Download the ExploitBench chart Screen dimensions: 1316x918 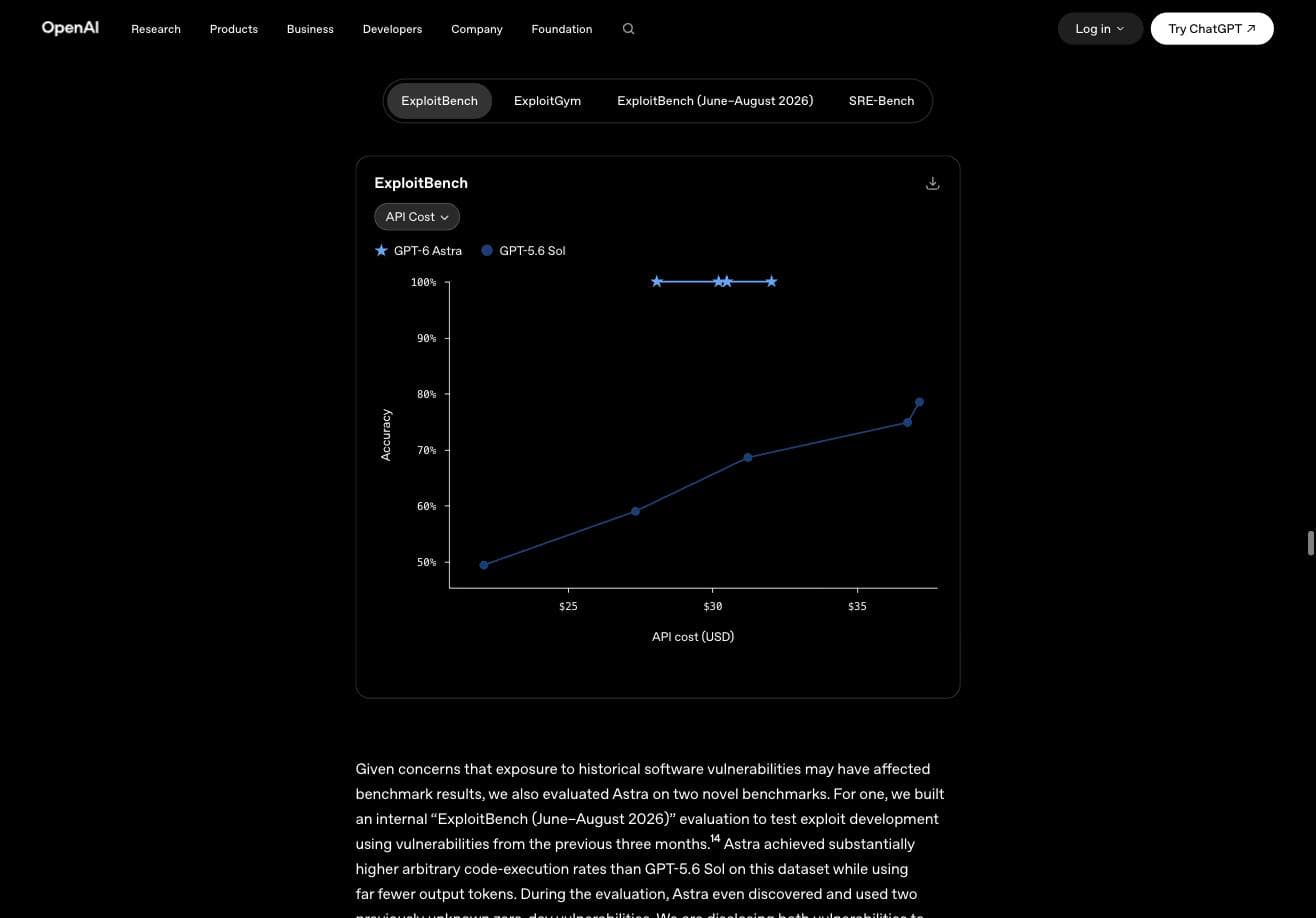932,183
